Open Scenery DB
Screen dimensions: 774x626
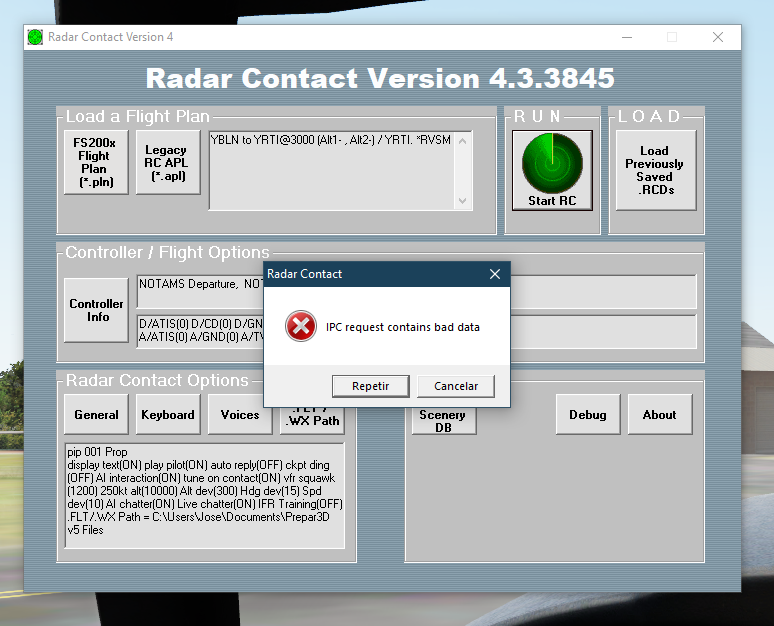click(x=444, y=421)
